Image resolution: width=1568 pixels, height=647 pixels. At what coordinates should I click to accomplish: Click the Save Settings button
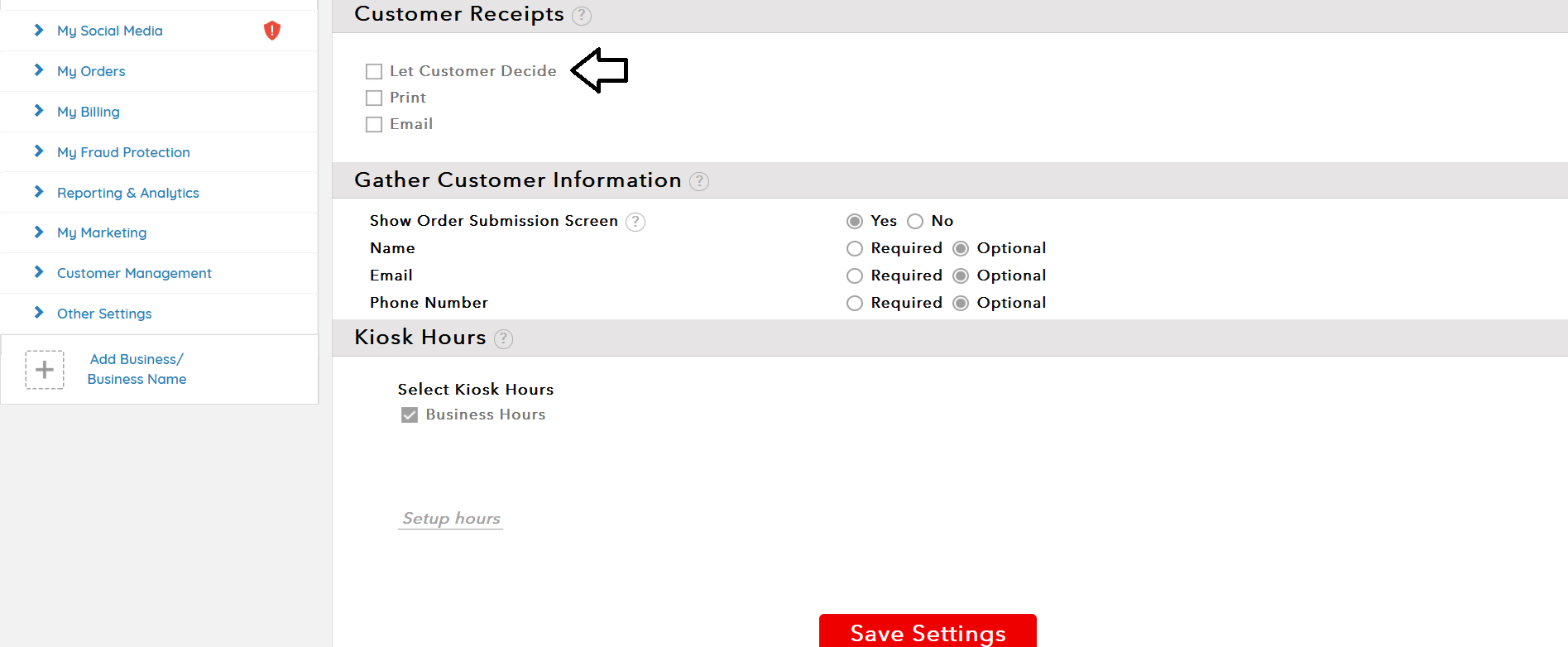tap(928, 632)
